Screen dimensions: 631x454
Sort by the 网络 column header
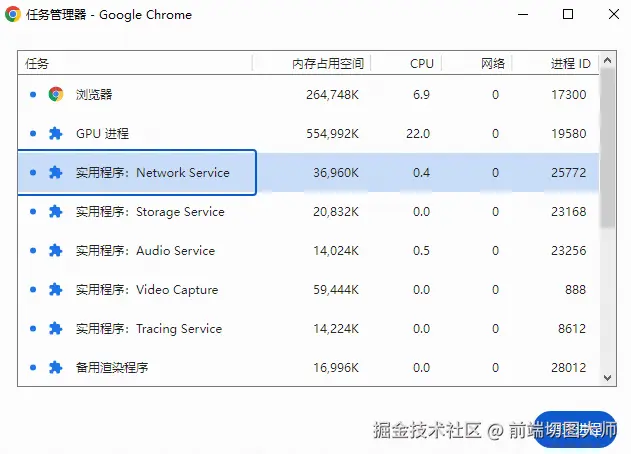476,63
